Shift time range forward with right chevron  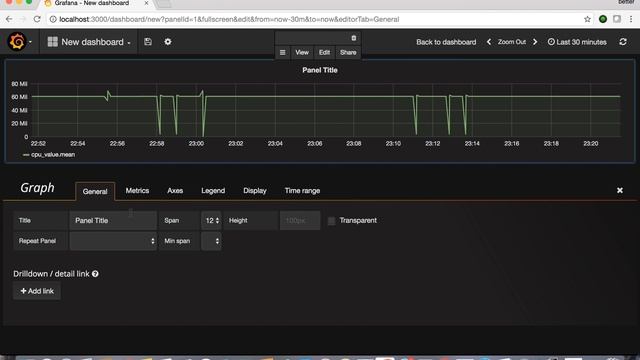535,42
